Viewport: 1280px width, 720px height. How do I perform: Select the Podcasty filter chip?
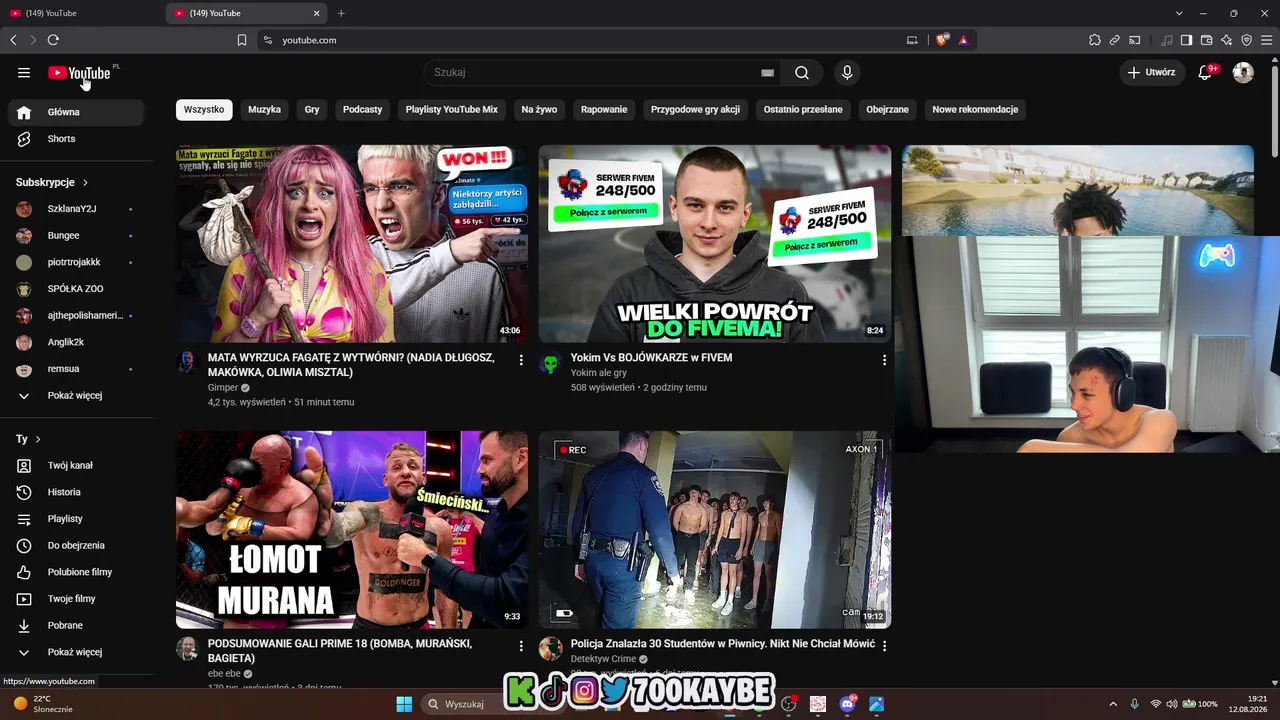pyautogui.click(x=362, y=109)
